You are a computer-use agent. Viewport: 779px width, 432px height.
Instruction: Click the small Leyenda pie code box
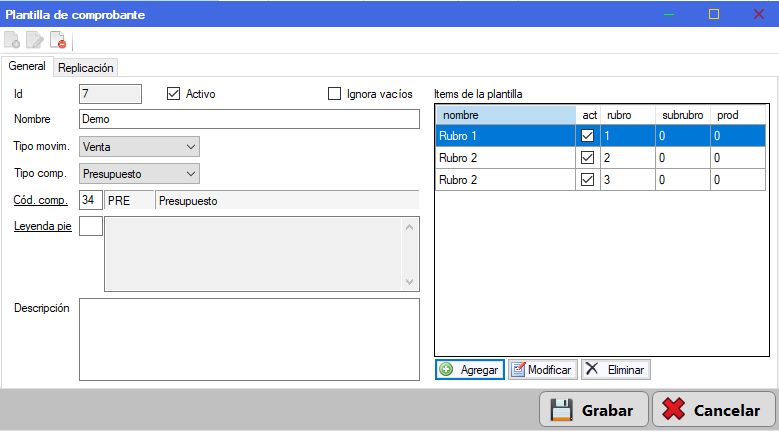91,226
